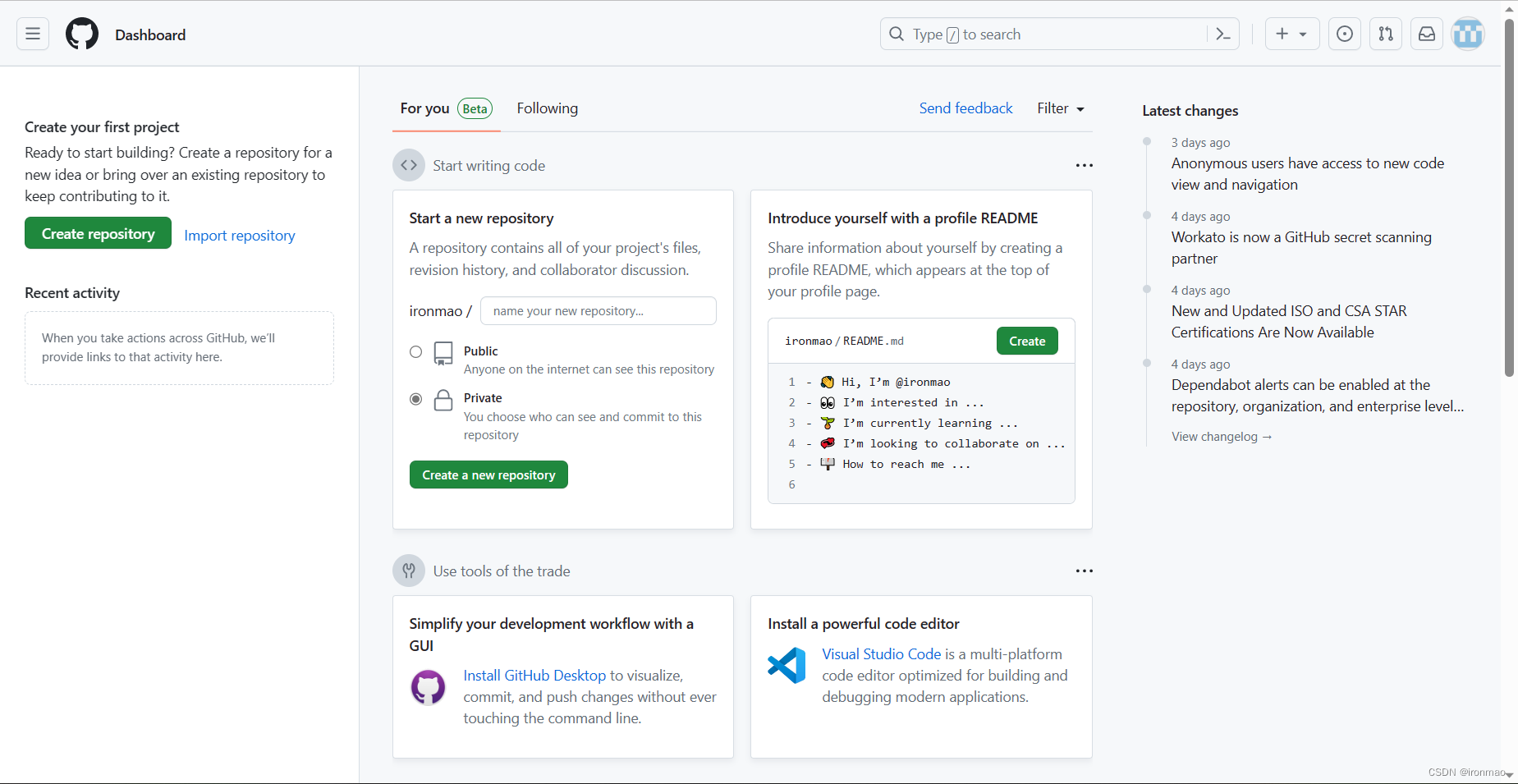Click the Visual Studio Code logo
Viewport: 1518px width, 784px height.
787,665
